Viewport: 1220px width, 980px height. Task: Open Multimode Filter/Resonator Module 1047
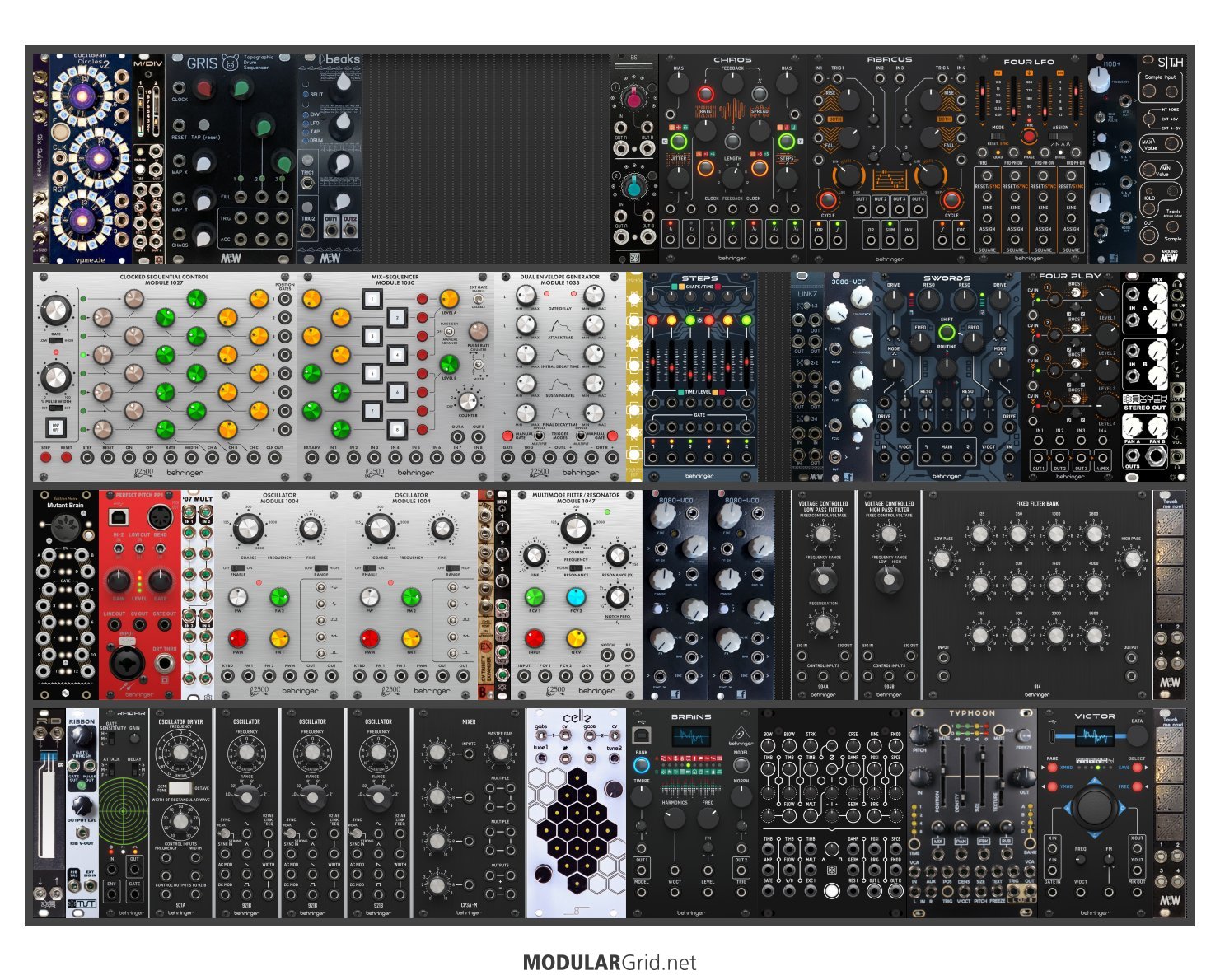click(x=577, y=595)
